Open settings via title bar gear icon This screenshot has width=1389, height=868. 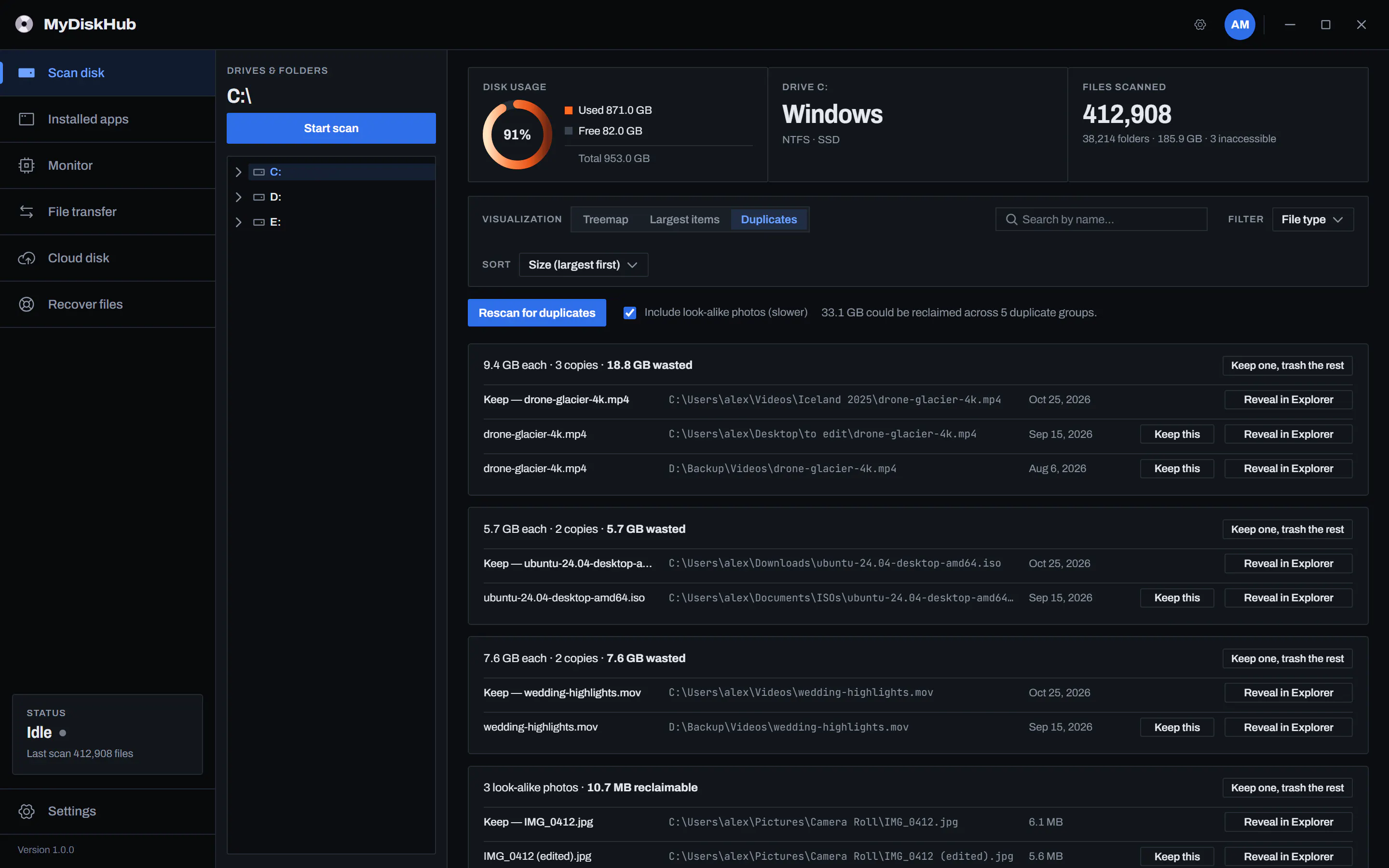click(x=1200, y=25)
